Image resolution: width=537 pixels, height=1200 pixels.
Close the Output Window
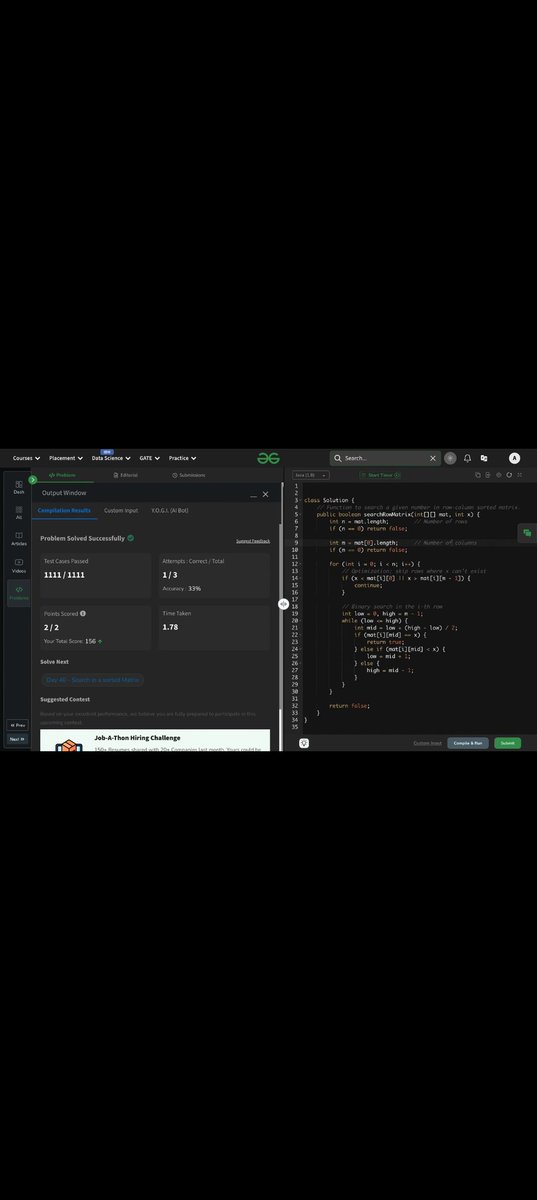coord(265,494)
